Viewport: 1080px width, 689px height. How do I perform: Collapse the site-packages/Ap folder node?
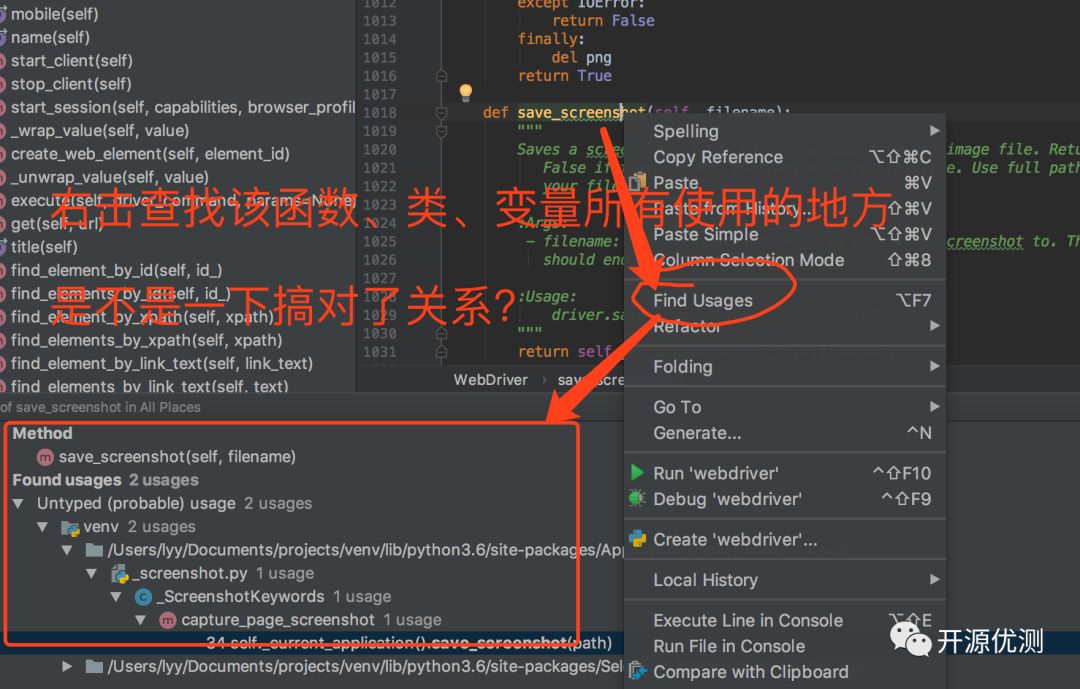coord(67,550)
